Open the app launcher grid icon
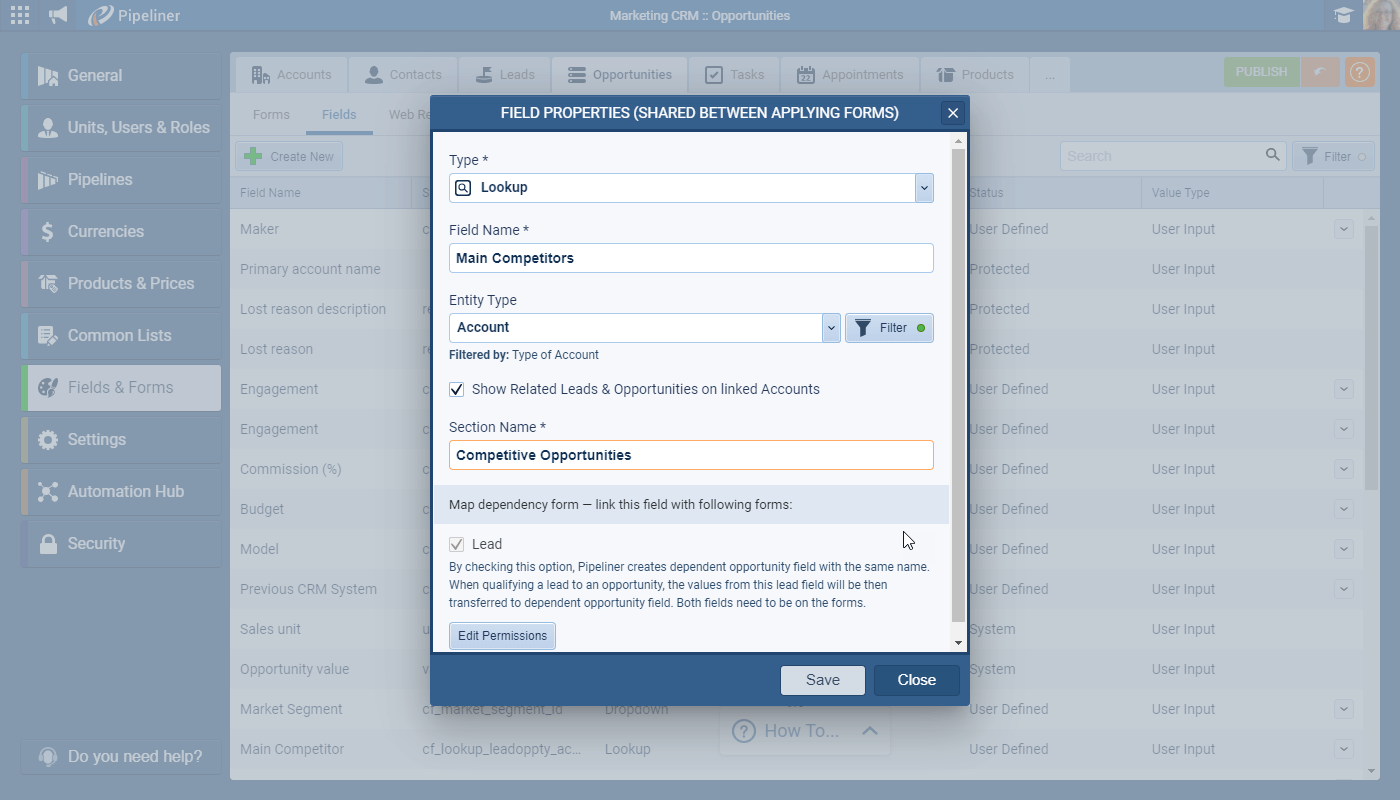 pyautogui.click(x=19, y=15)
